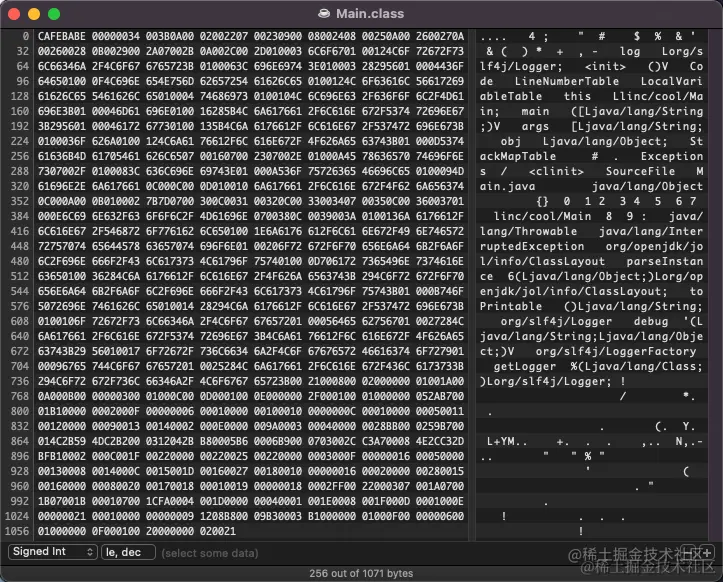Click 'LineNumberTable' in the ASCII column
This screenshot has width=723, height=582.
pos(567,81)
